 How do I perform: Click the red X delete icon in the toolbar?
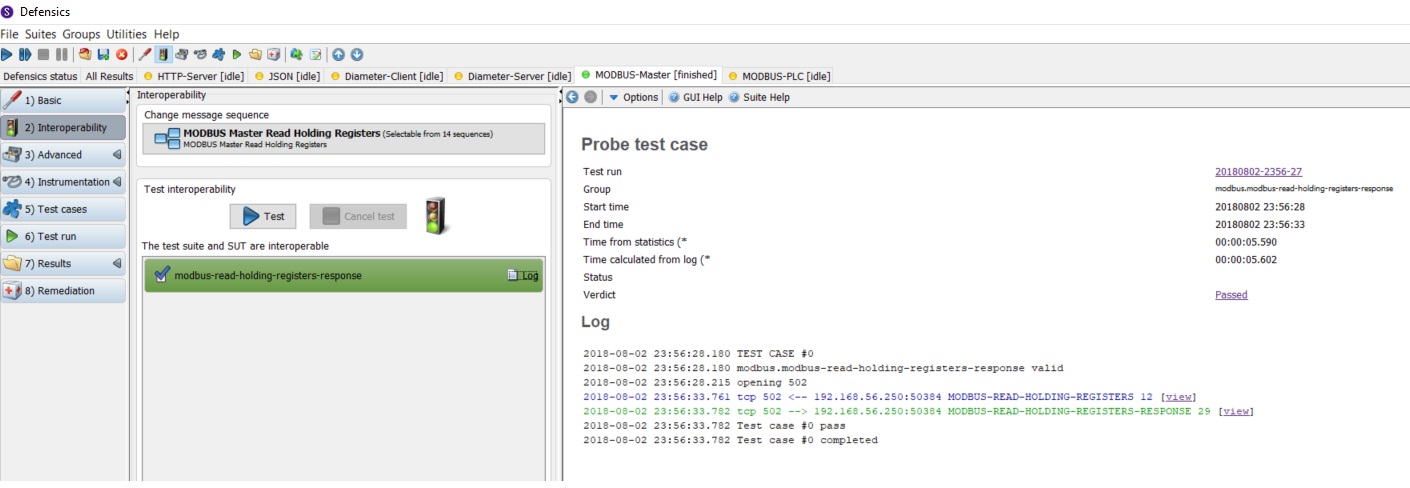click(x=122, y=54)
